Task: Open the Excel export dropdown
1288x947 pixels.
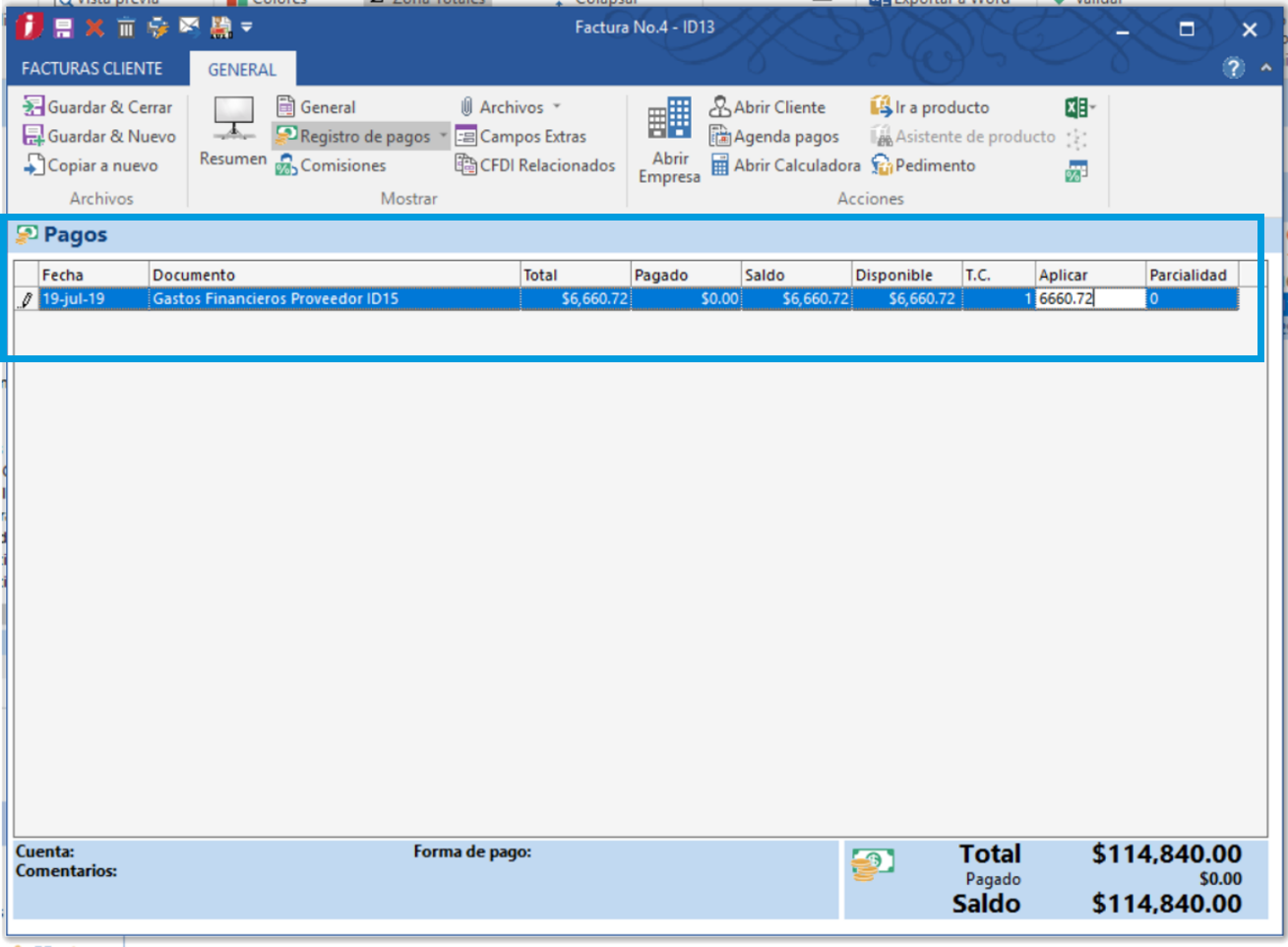Action: click(1079, 107)
